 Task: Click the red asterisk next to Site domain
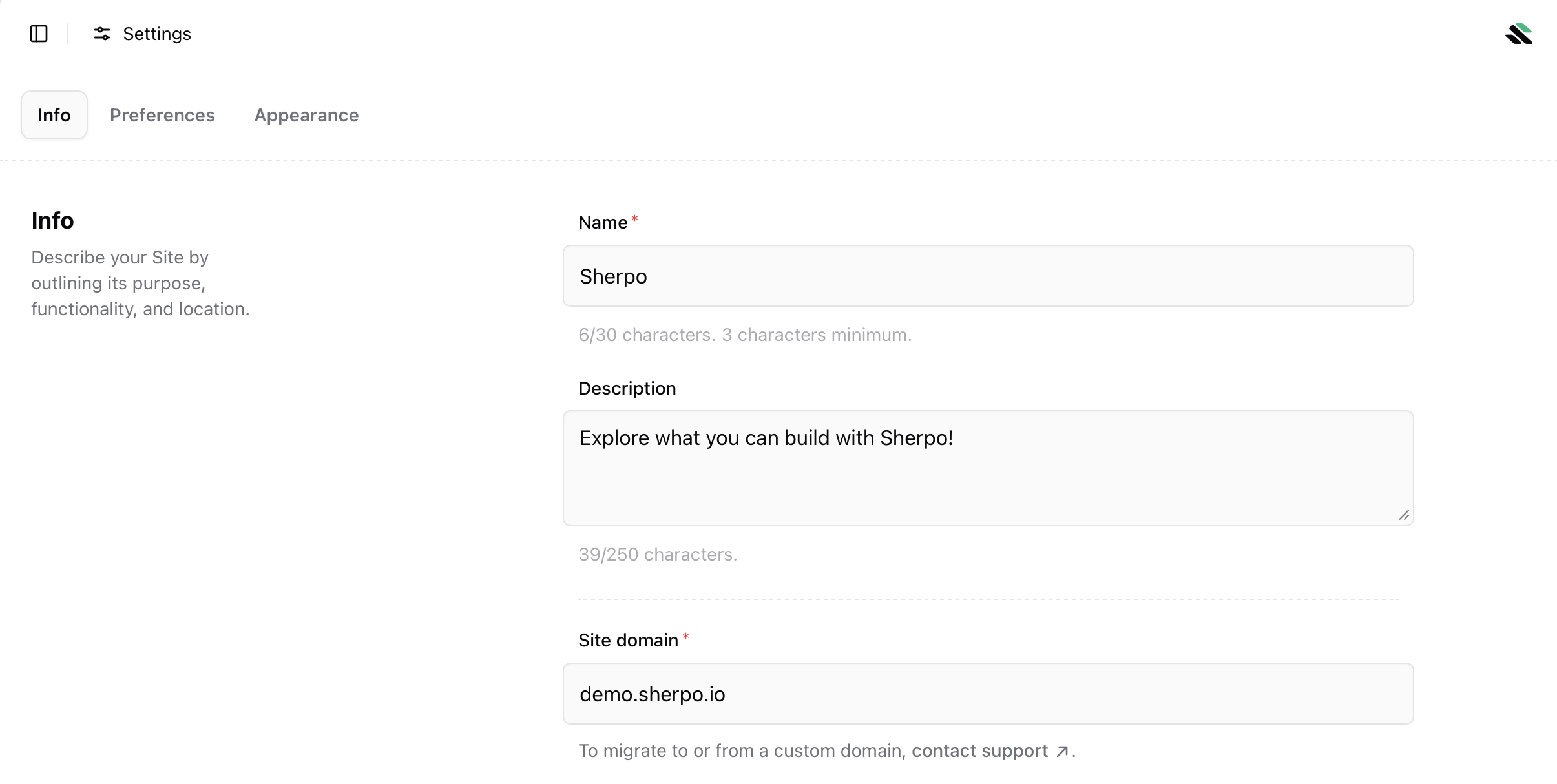pyautogui.click(x=687, y=635)
